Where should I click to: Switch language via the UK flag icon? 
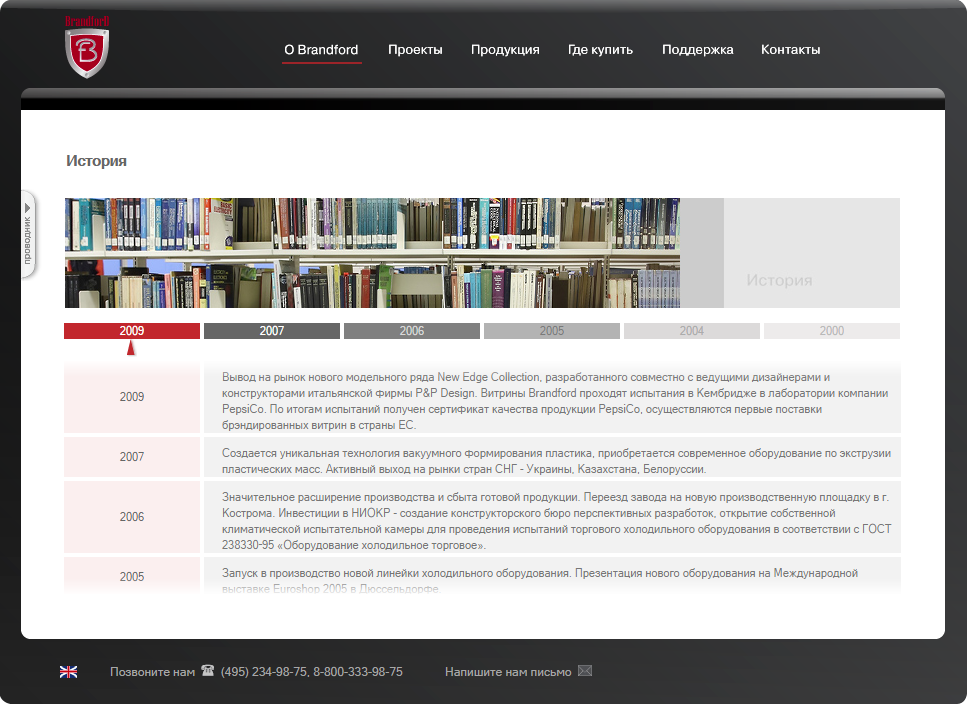pos(68,672)
